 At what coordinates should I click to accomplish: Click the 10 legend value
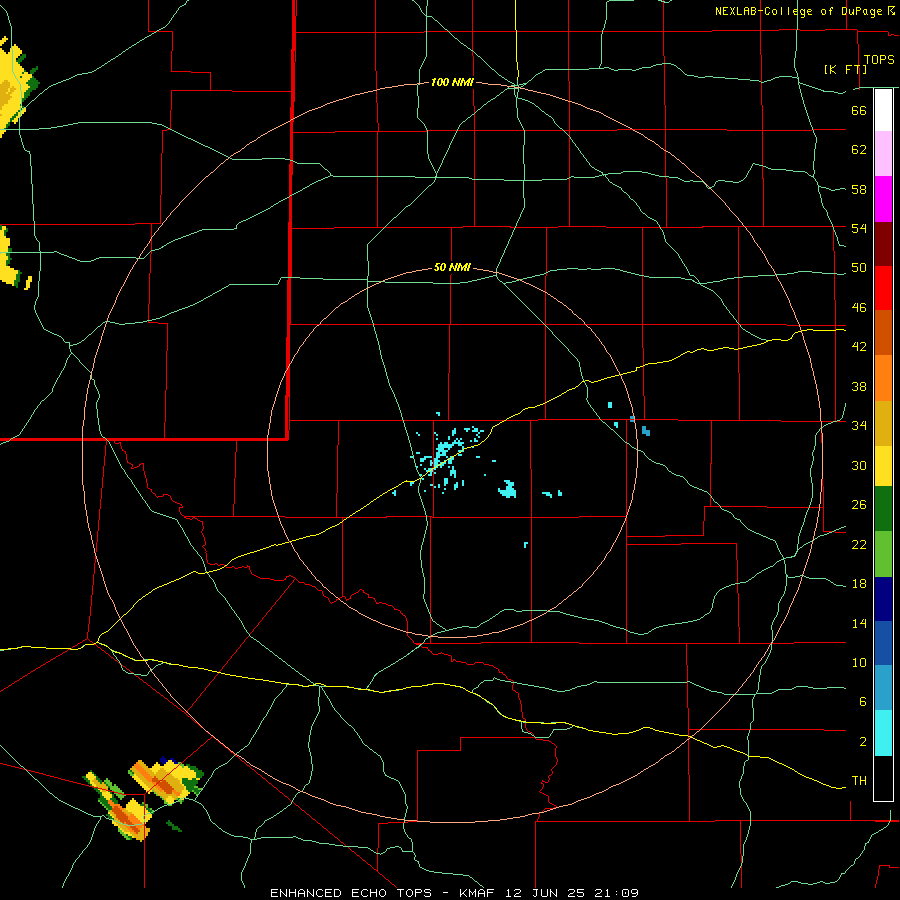[859, 663]
